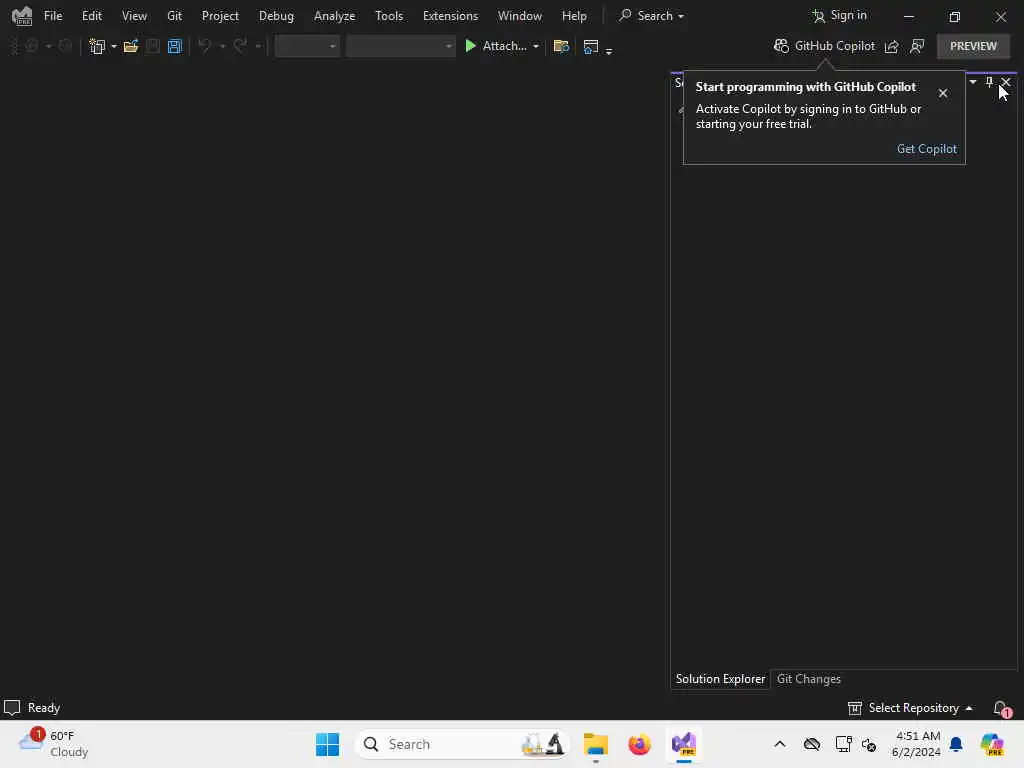The image size is (1024, 768).
Task: Open File Explorer from taskbar
Action: (x=596, y=744)
